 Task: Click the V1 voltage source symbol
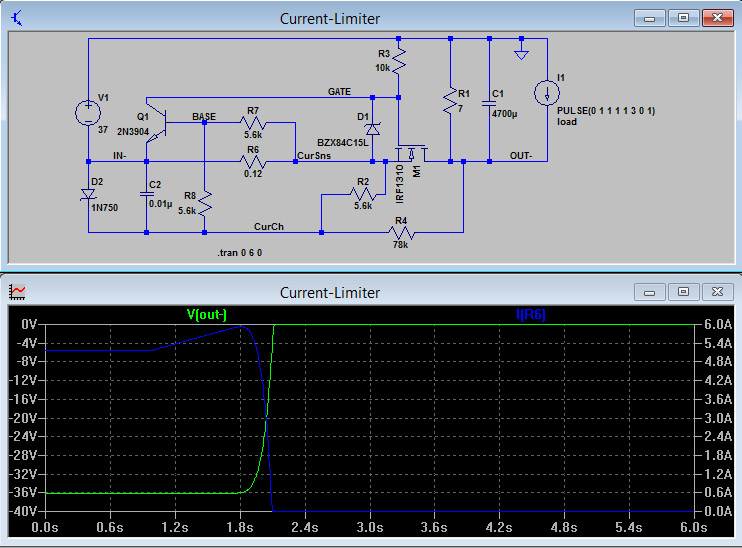pos(88,113)
